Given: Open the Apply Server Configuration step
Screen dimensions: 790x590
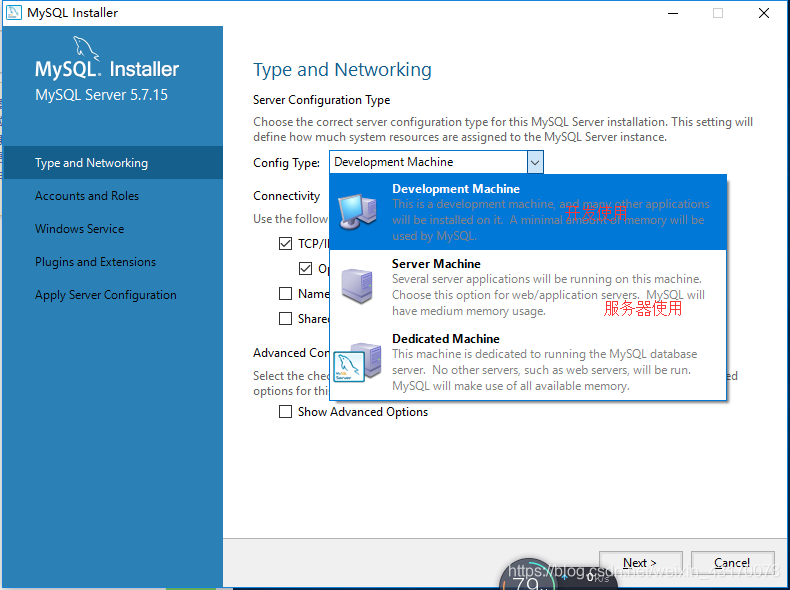Looking at the screenshot, I should point(112,295).
